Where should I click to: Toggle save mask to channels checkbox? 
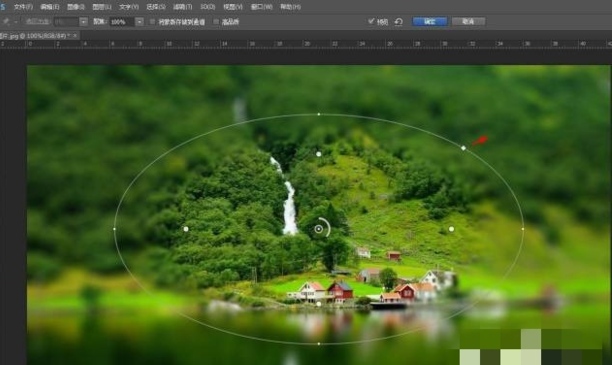click(x=152, y=22)
